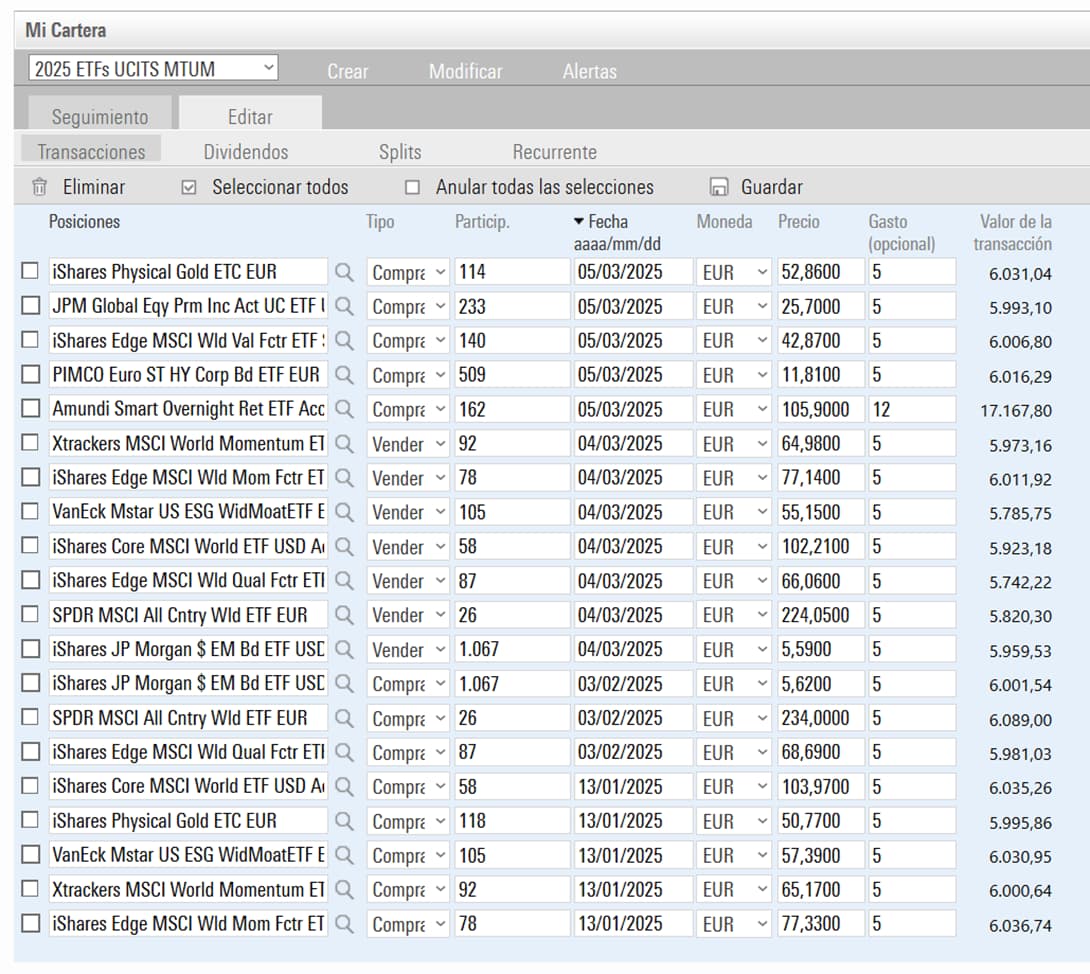The height and width of the screenshot is (974, 1090).
Task: Open Alertas in the portfolio bar
Action: click(589, 71)
